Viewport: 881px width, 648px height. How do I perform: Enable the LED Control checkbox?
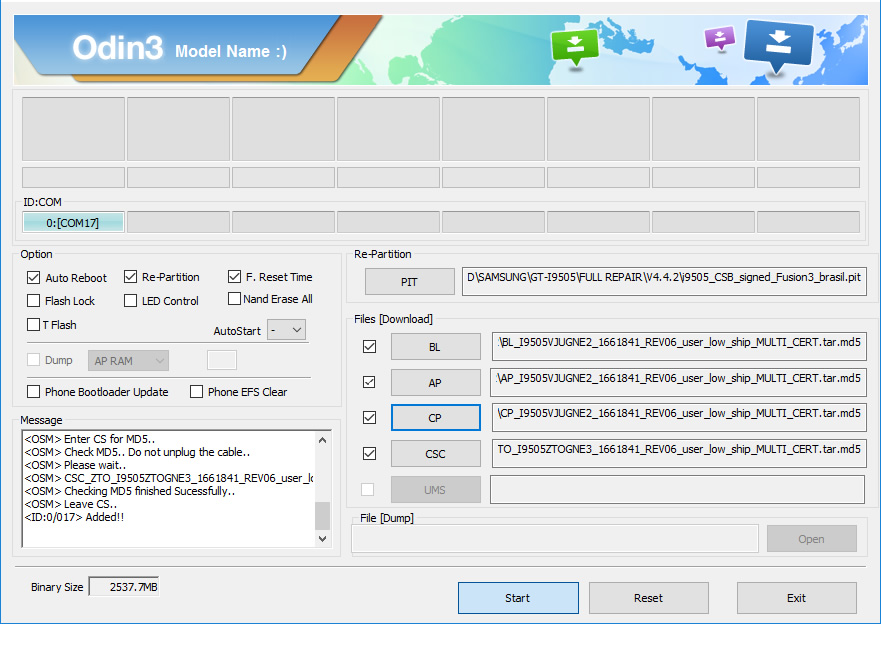130,301
